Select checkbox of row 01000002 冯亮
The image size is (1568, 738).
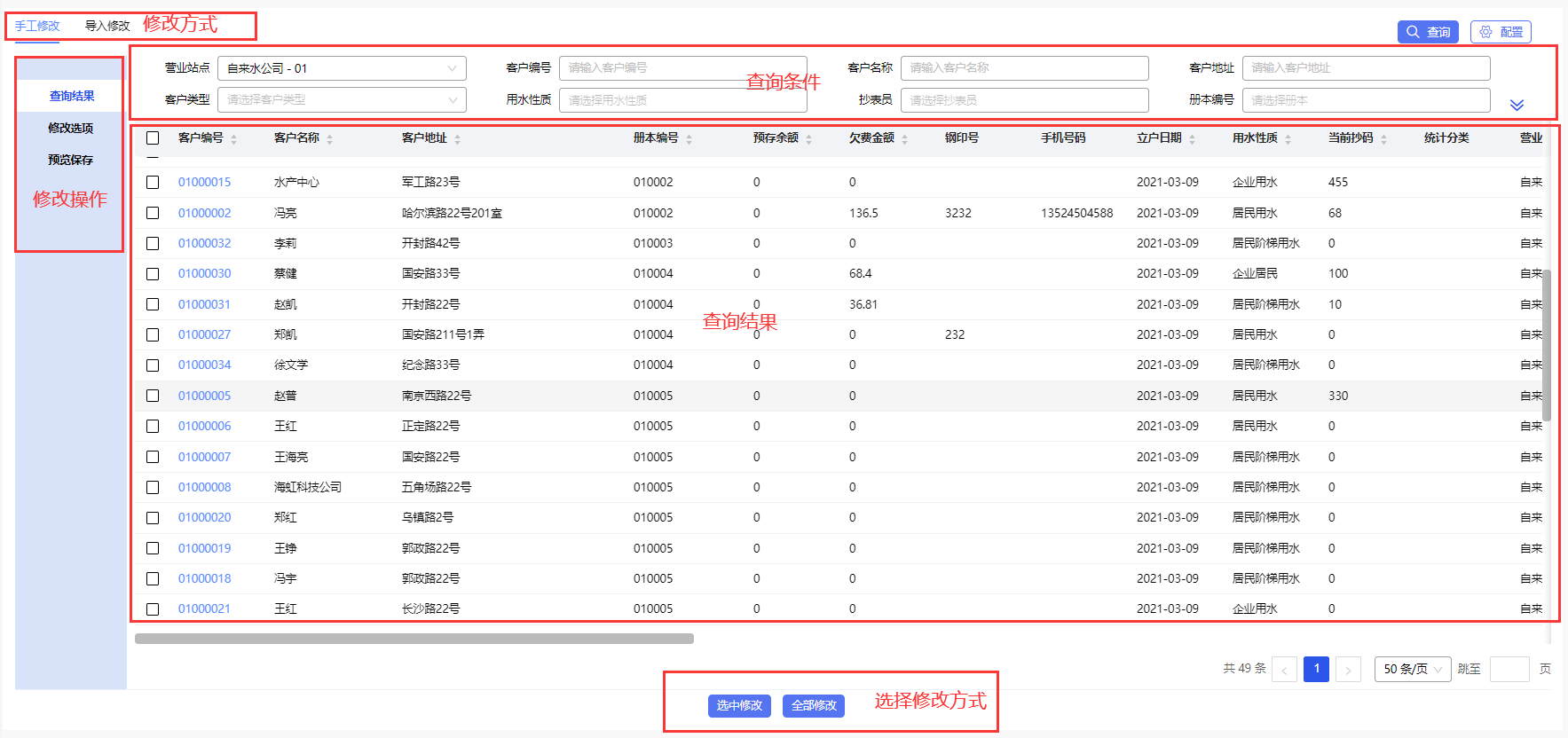pos(153,213)
